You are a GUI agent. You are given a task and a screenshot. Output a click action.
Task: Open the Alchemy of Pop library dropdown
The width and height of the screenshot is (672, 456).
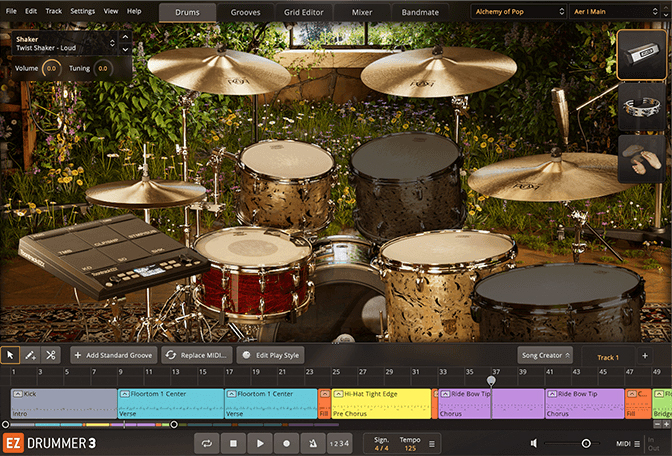tap(519, 12)
